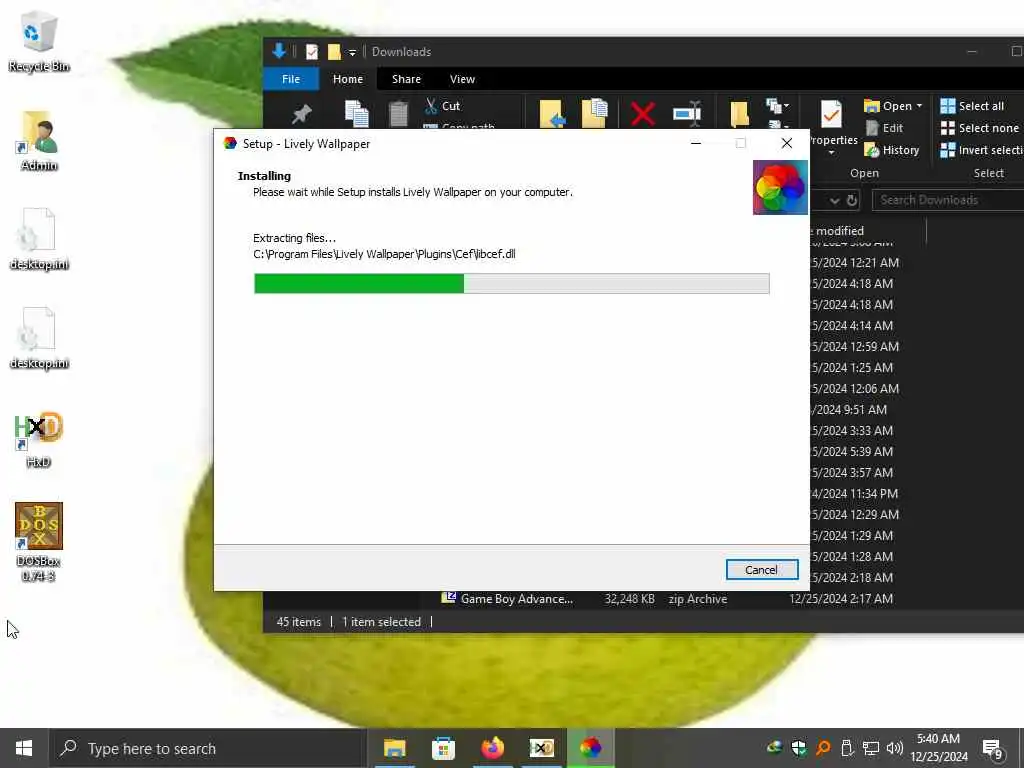Viewport: 1024px width, 768px height.
Task: Click the 11:34 PM date entry
Action: pyautogui.click(x=855, y=494)
